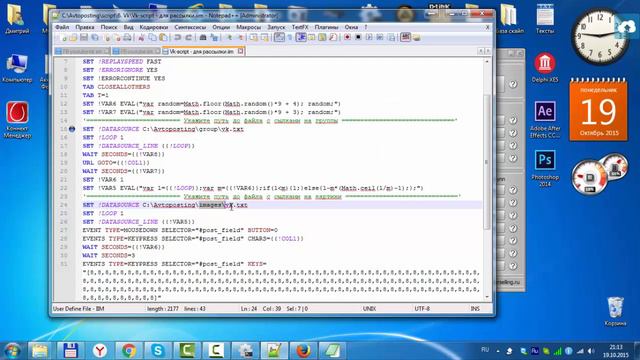Open the Синтаксисы menu
The image size is (640, 360).
190,27
